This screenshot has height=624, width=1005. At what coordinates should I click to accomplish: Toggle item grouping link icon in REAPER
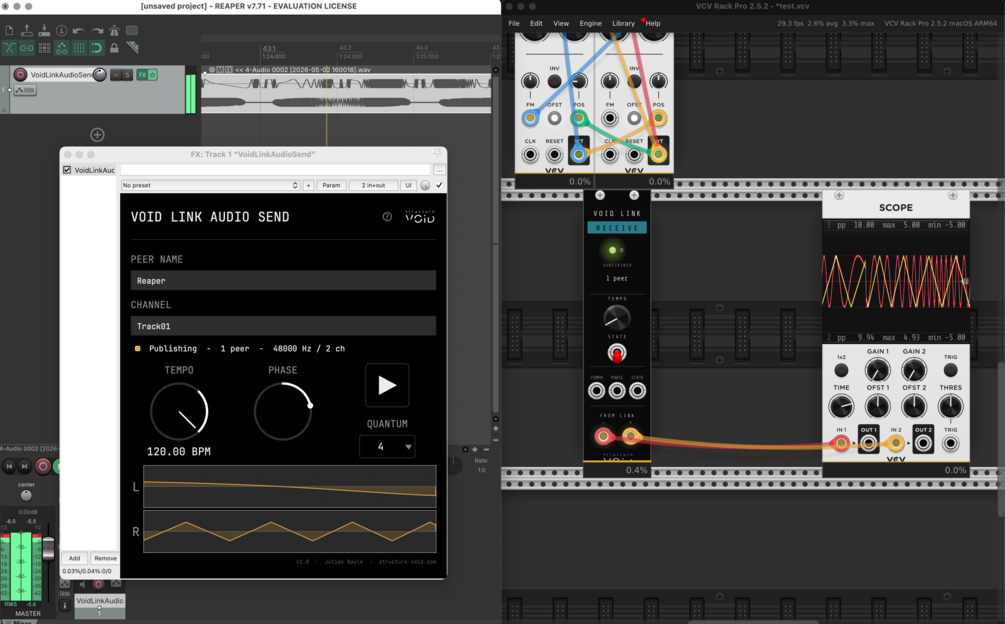point(27,48)
